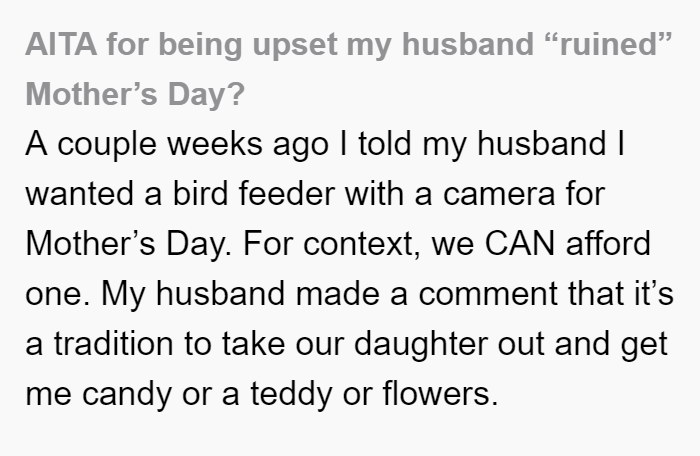Click the word "tradition"

coord(113,343)
